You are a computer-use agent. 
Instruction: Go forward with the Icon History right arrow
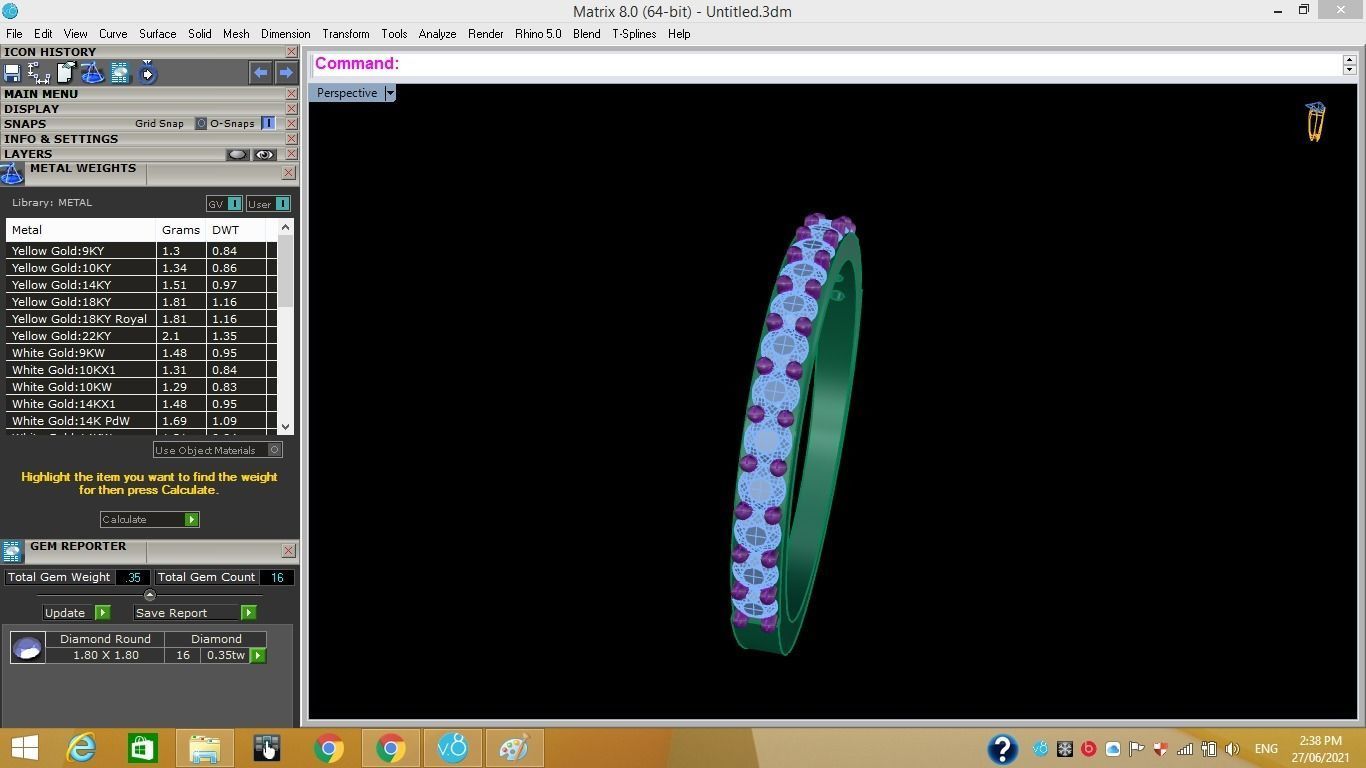coord(286,73)
